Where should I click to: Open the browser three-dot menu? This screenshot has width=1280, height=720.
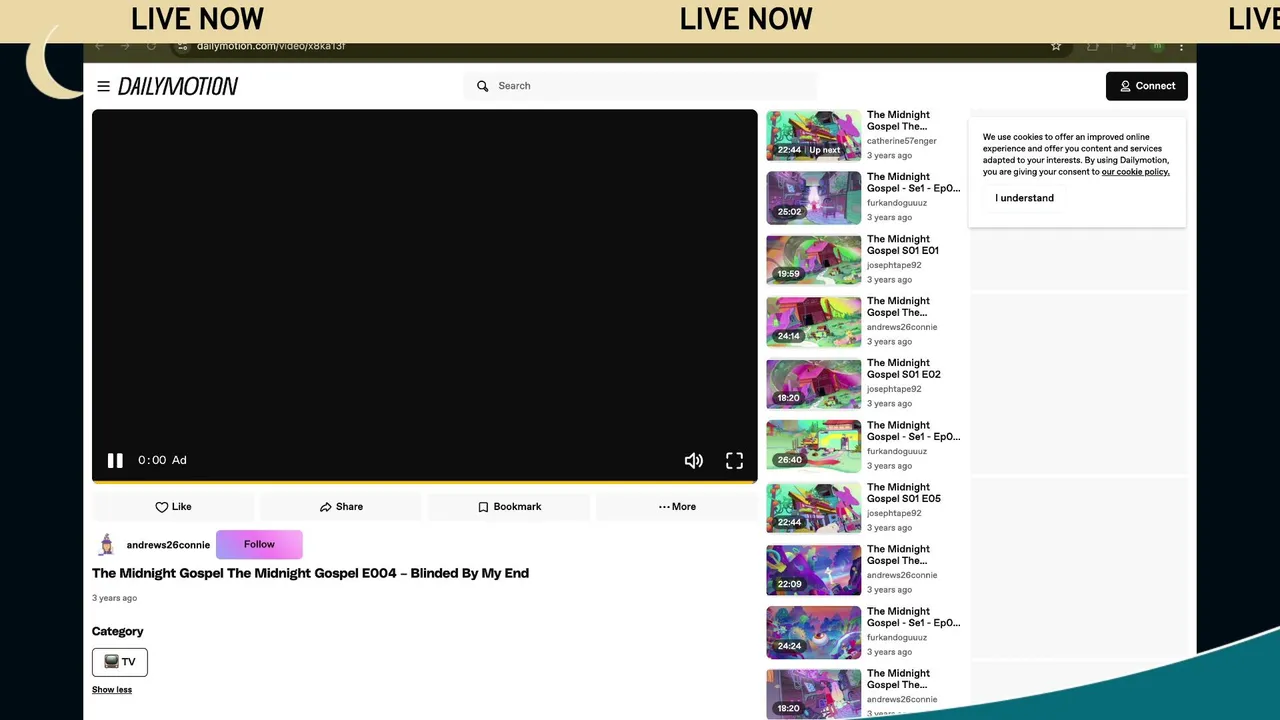[x=1181, y=46]
